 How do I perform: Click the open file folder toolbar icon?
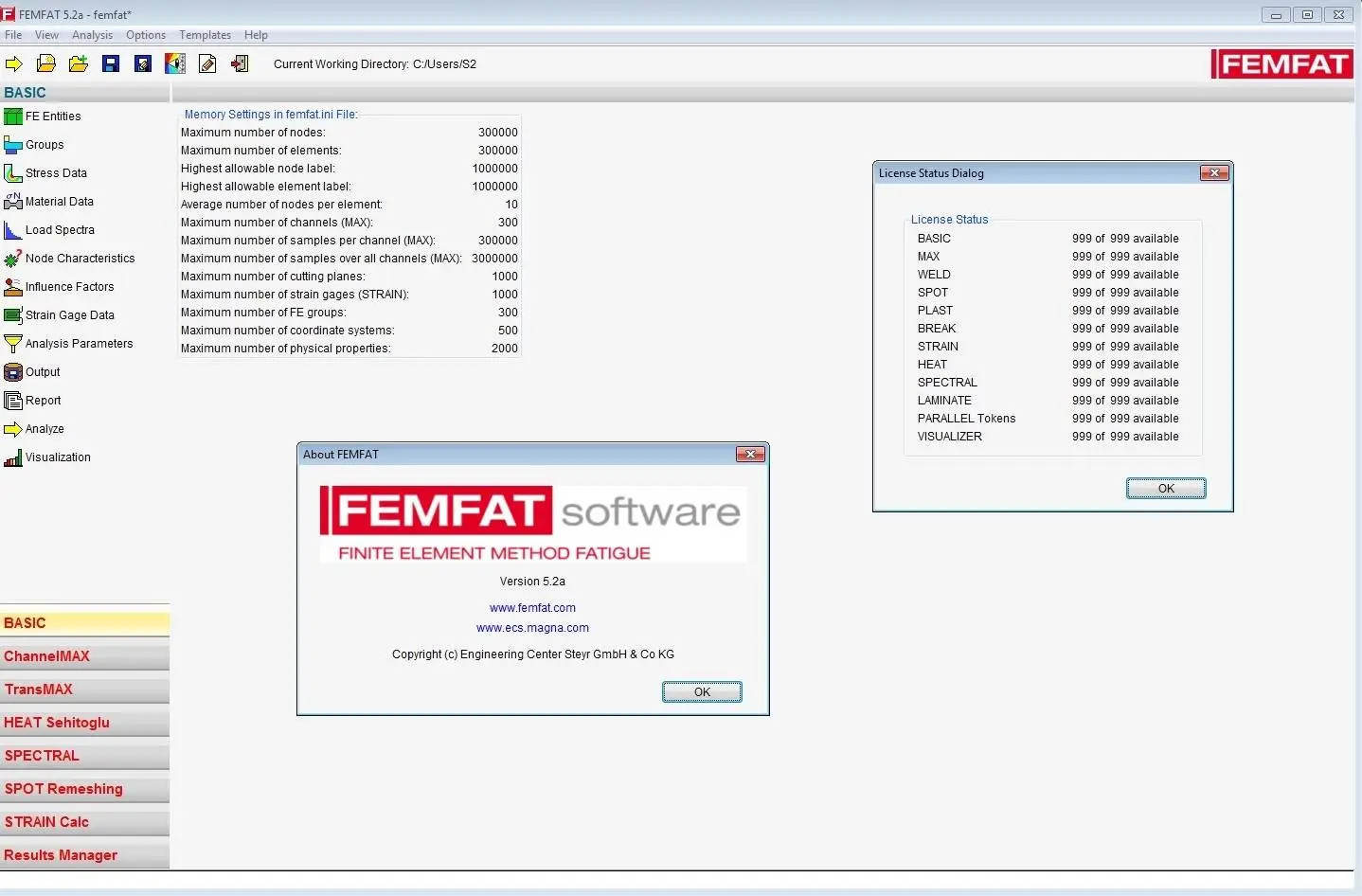[46, 64]
